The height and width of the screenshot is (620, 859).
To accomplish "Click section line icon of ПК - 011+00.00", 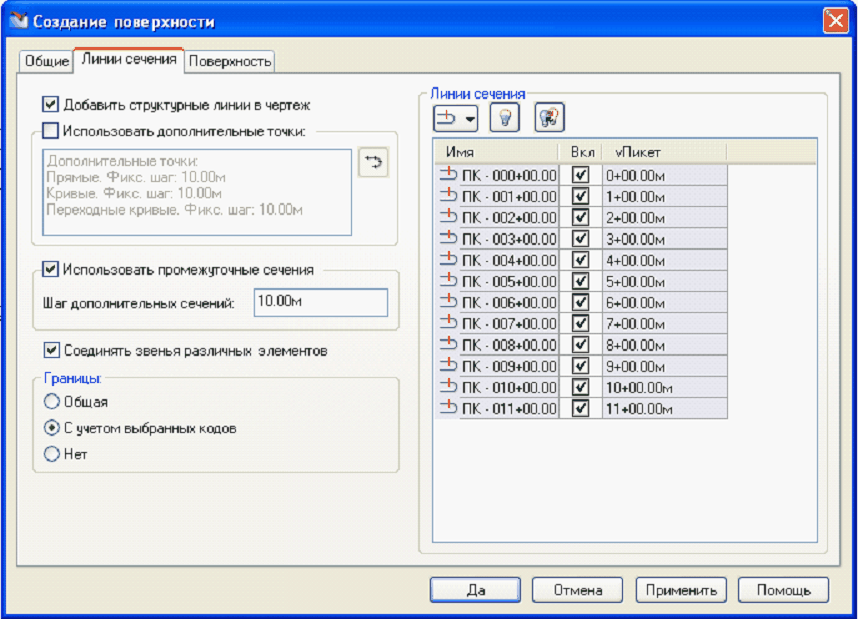I will 447,408.
